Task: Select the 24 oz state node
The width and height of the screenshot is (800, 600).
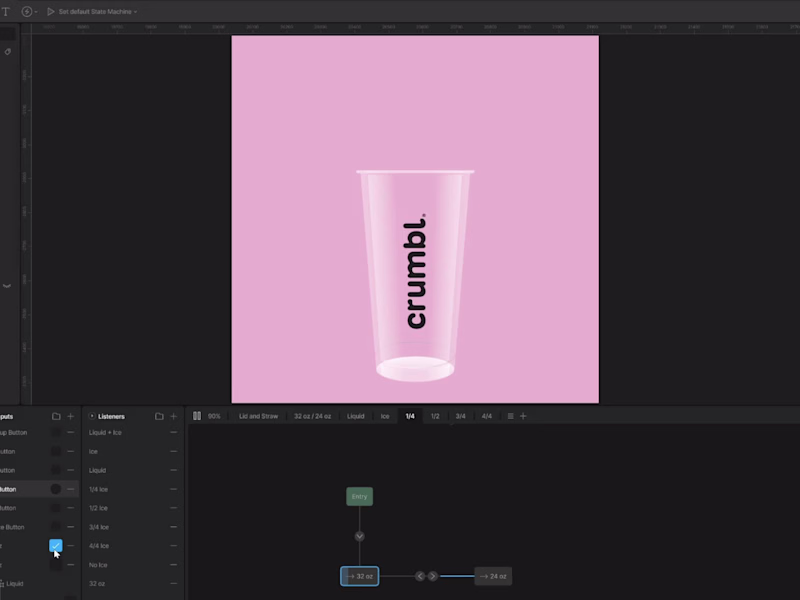Action: point(492,576)
